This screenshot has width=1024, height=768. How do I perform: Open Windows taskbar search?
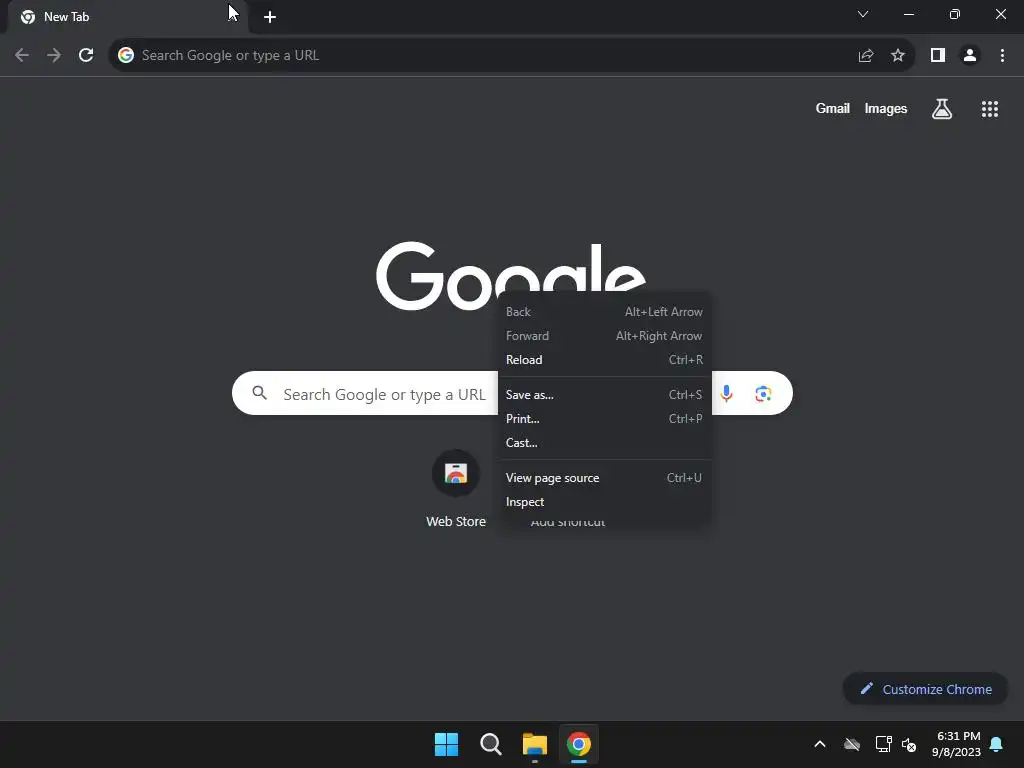[490, 744]
